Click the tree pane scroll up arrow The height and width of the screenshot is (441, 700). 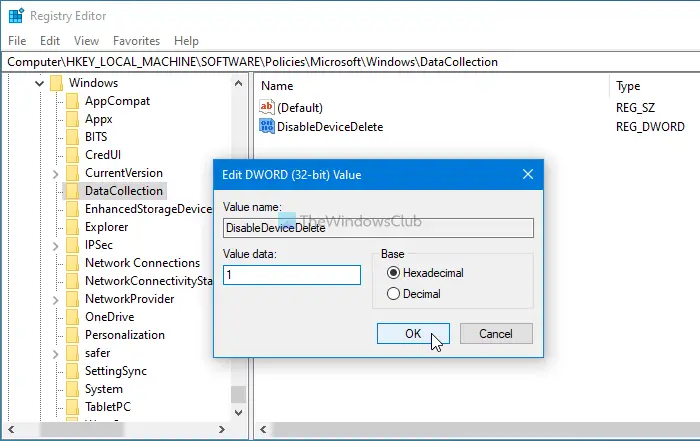click(238, 83)
